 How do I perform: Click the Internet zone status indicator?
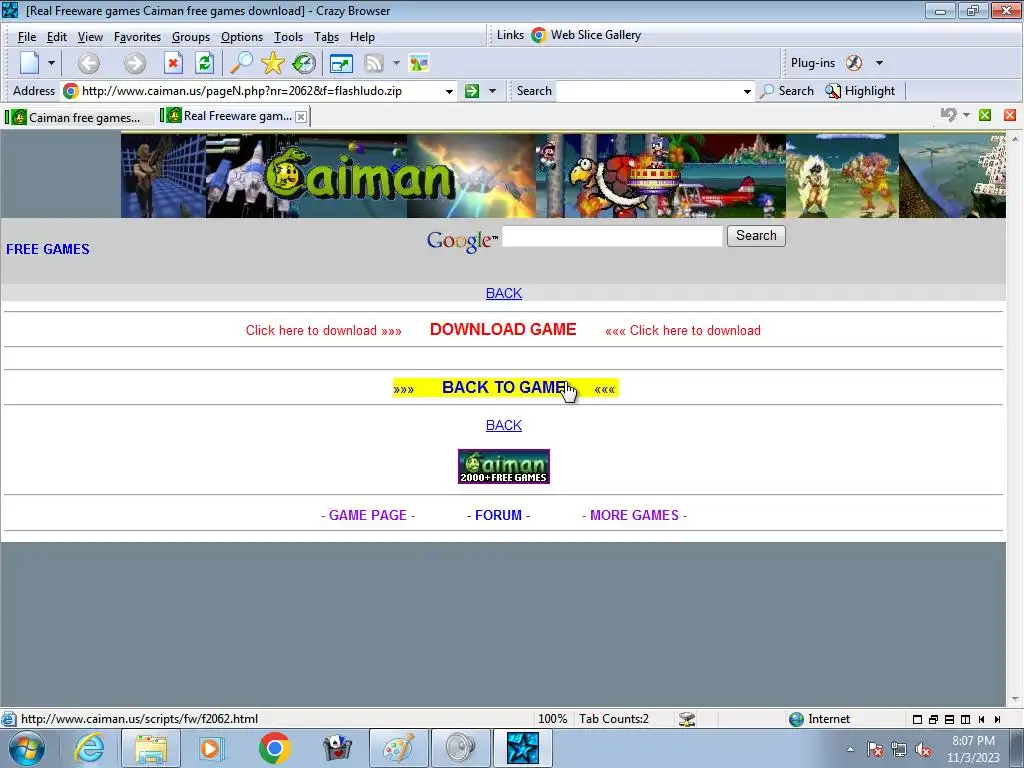(820, 719)
